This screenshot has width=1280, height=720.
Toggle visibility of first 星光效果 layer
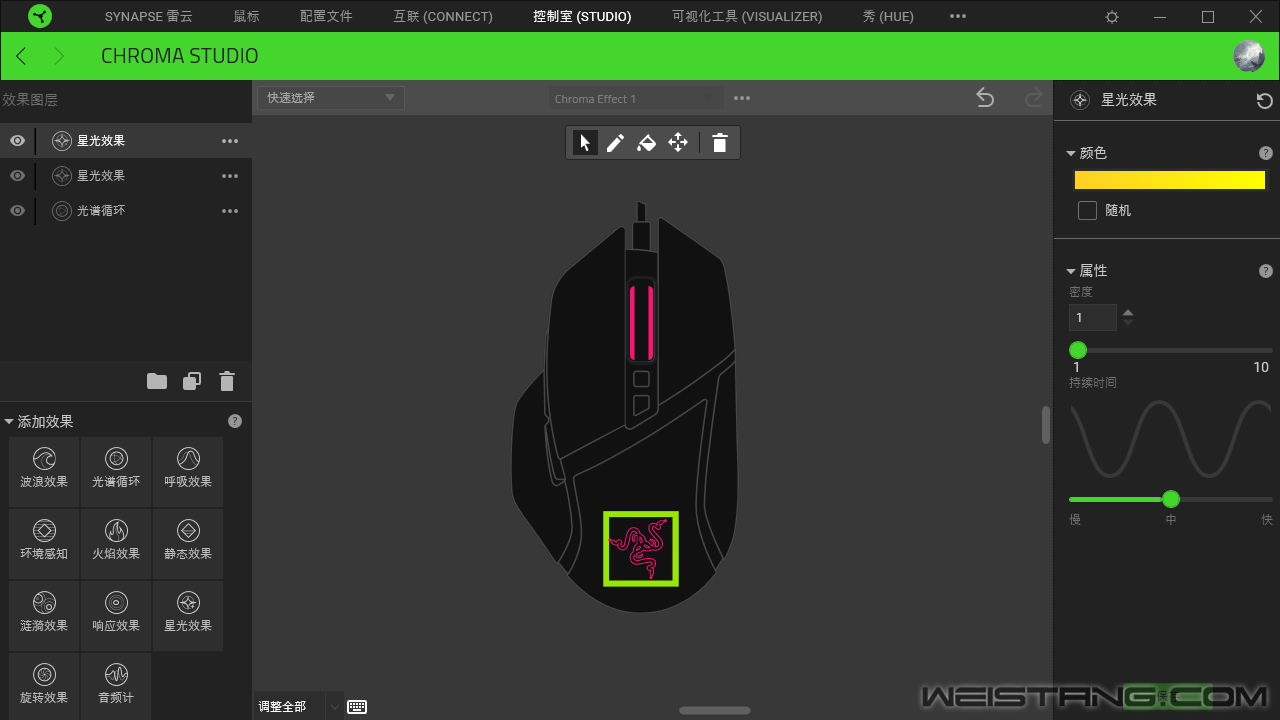17,141
